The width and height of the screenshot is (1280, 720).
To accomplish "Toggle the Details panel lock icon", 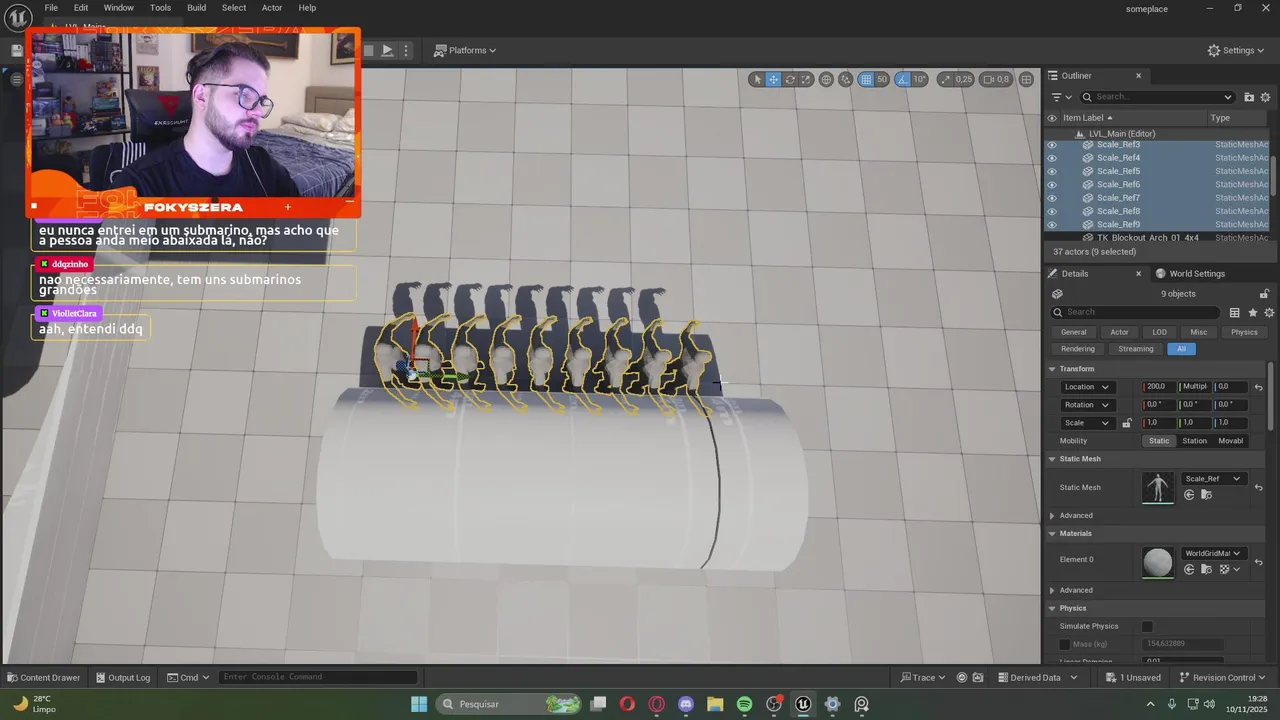I will (x=1265, y=294).
